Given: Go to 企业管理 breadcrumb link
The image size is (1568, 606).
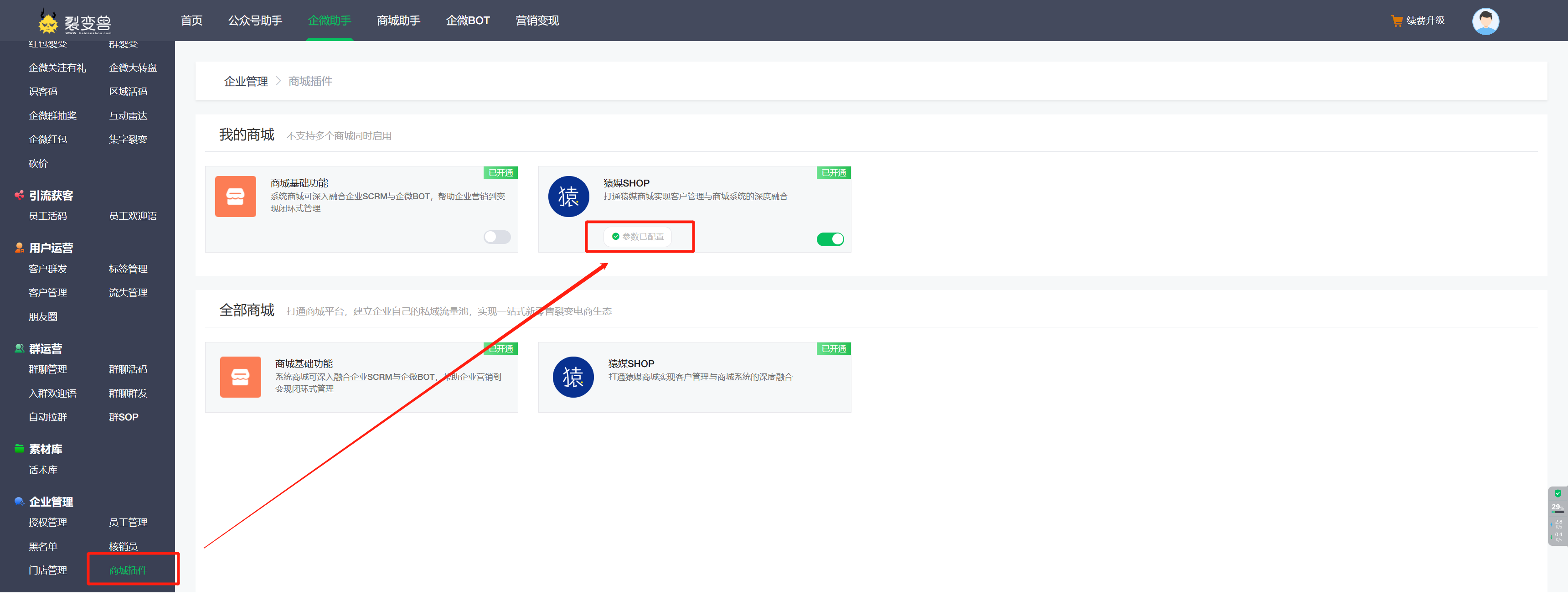Looking at the screenshot, I should click(x=246, y=81).
